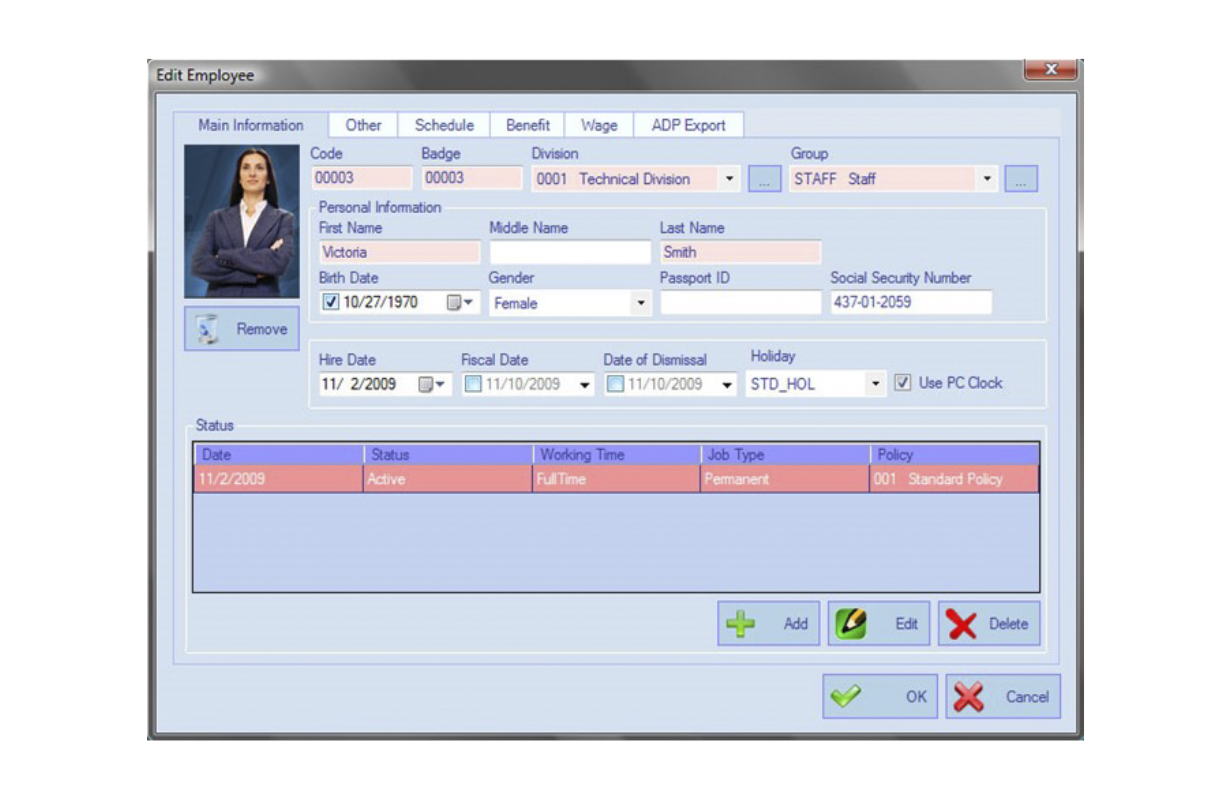The image size is (1232, 800).
Task: Click the pencil icon on Edit
Action: [x=851, y=624]
